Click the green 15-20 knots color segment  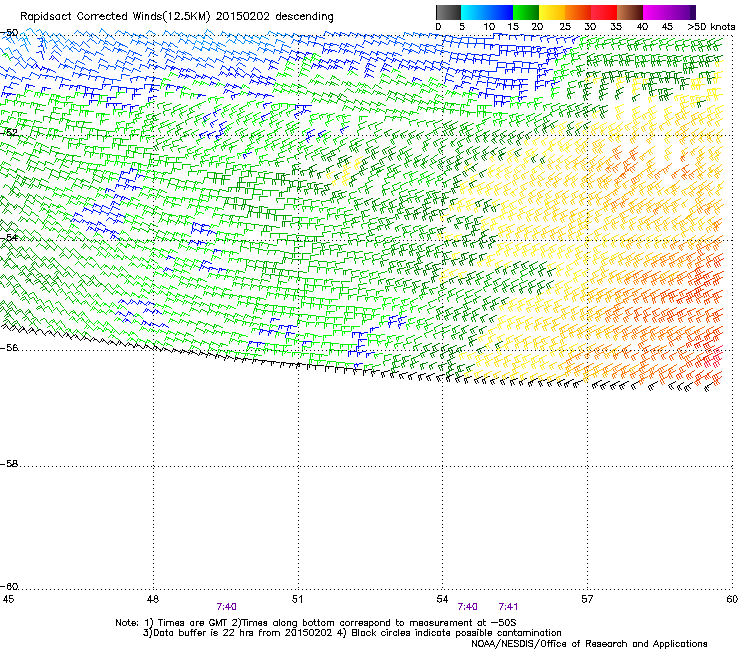pyautogui.click(x=526, y=12)
